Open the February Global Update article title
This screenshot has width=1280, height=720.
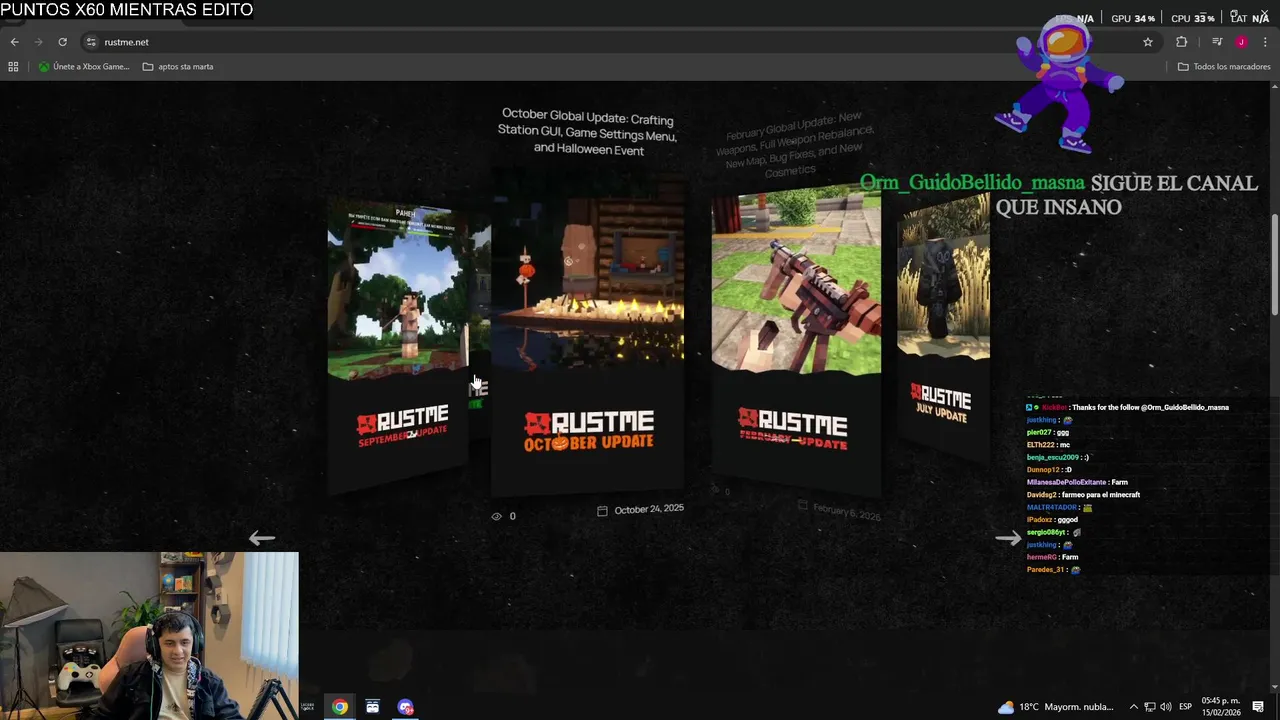click(794, 146)
